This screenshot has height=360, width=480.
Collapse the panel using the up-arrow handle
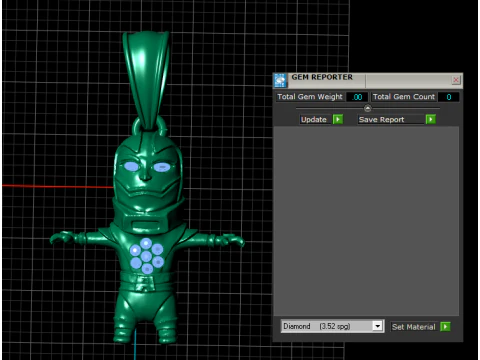tap(367, 108)
